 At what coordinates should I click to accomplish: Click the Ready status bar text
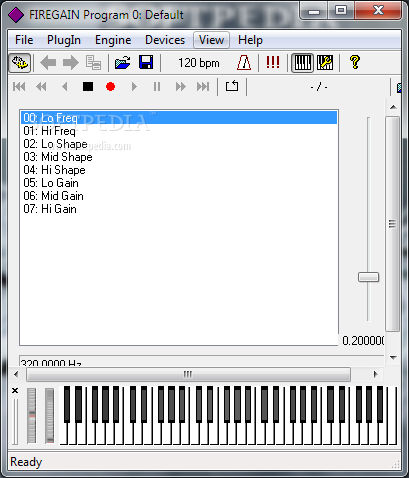point(26,462)
